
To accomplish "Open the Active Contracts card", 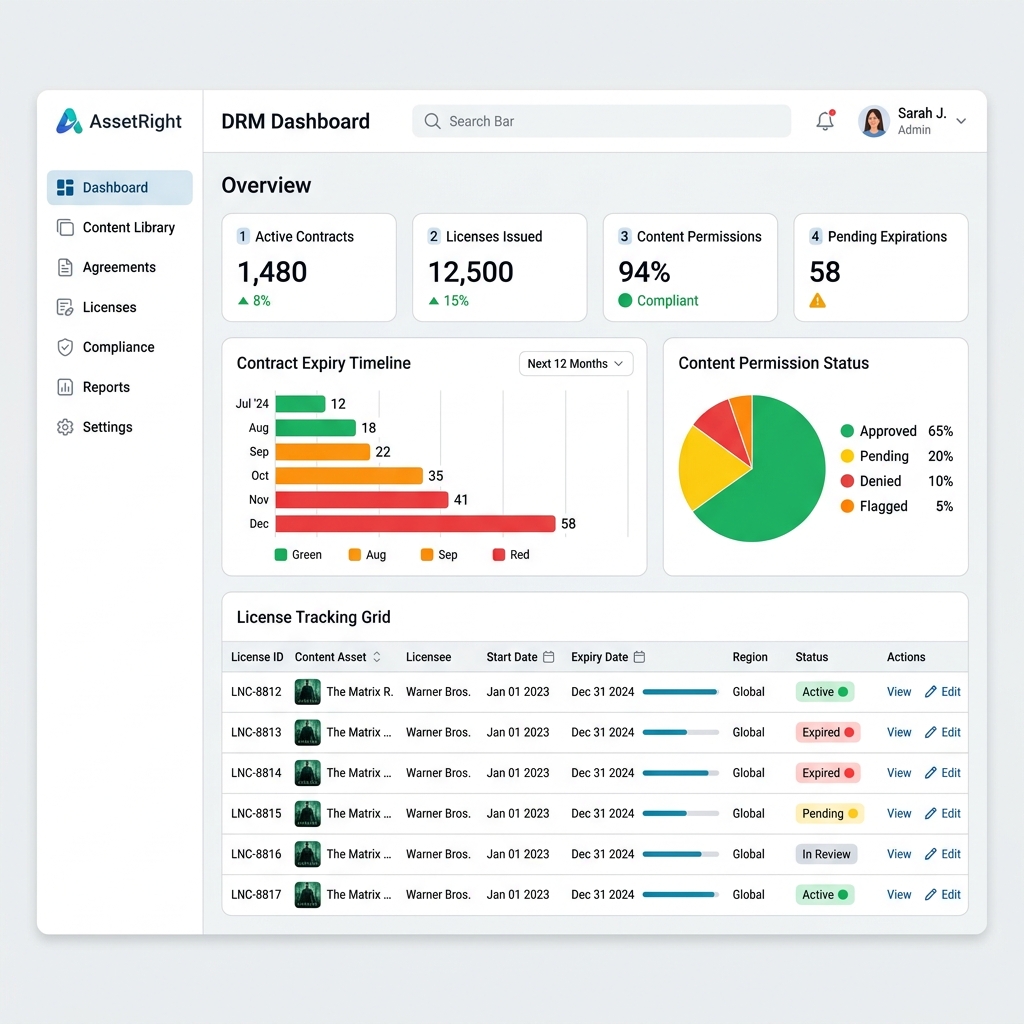I will point(309,268).
